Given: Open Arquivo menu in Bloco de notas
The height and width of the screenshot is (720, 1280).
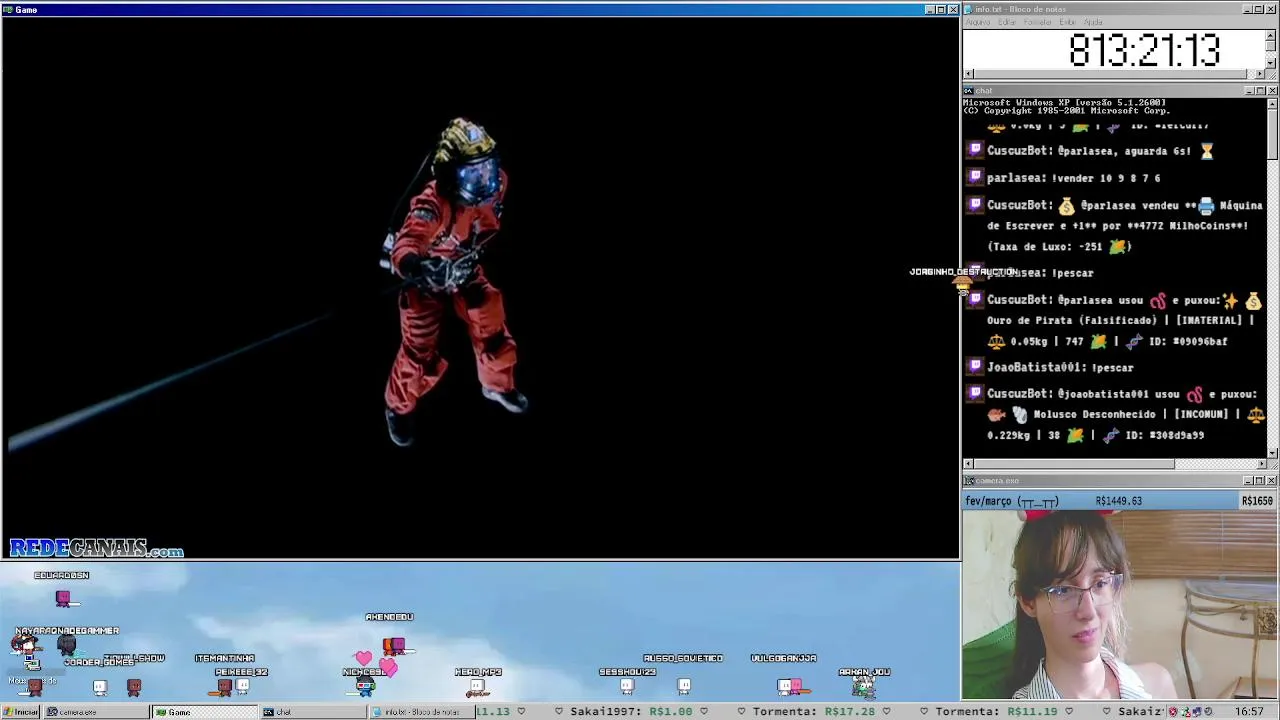Looking at the screenshot, I should 977,22.
